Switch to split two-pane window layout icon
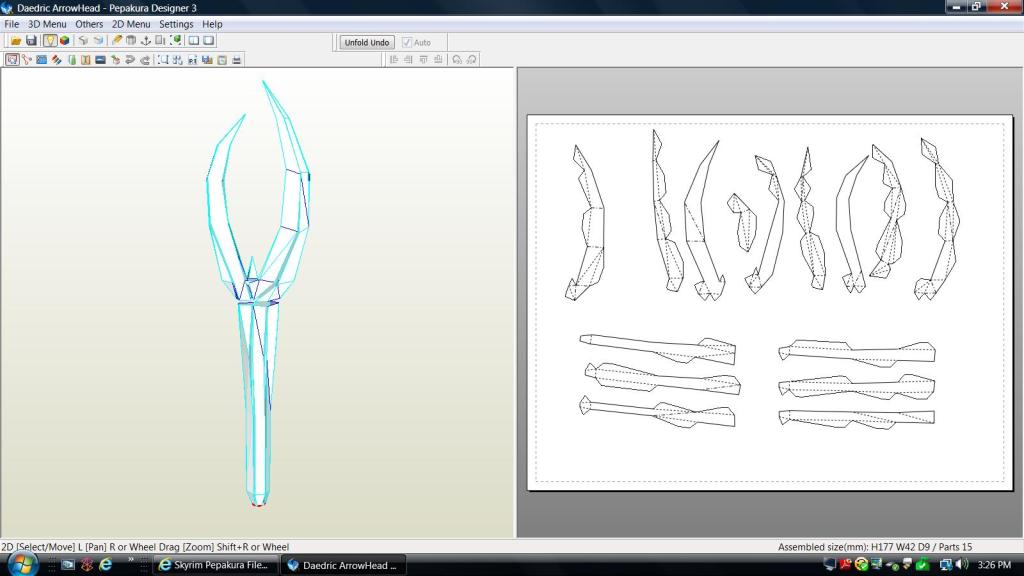 (x=194, y=40)
